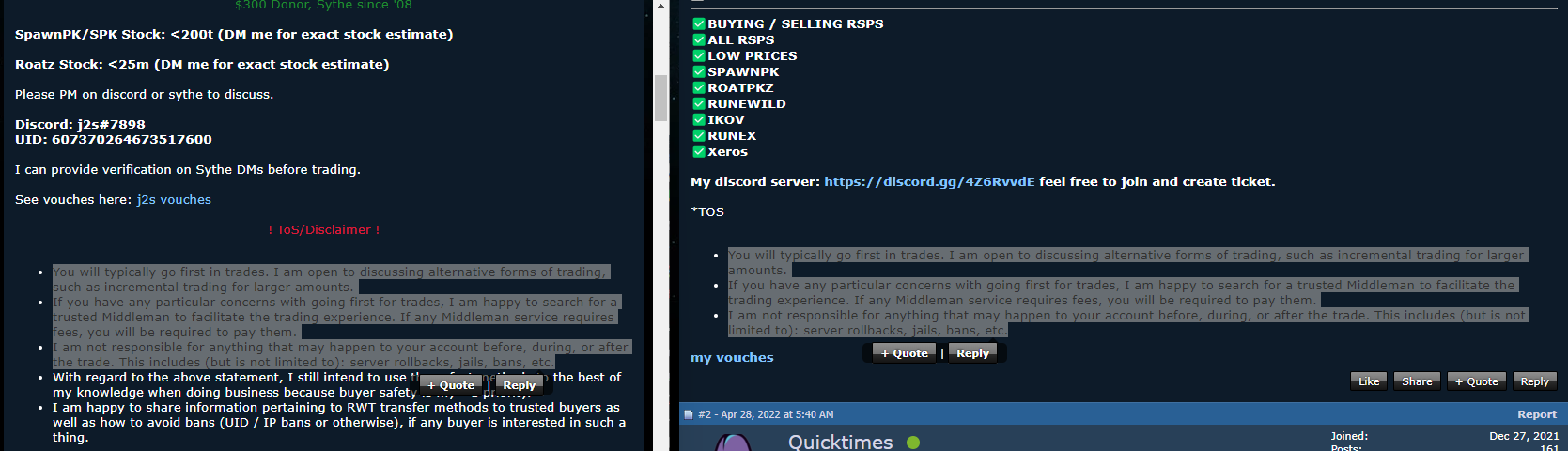This screenshot has width=1568, height=451.
Task: Click the left post's floating Reply button
Action: pos(519,385)
